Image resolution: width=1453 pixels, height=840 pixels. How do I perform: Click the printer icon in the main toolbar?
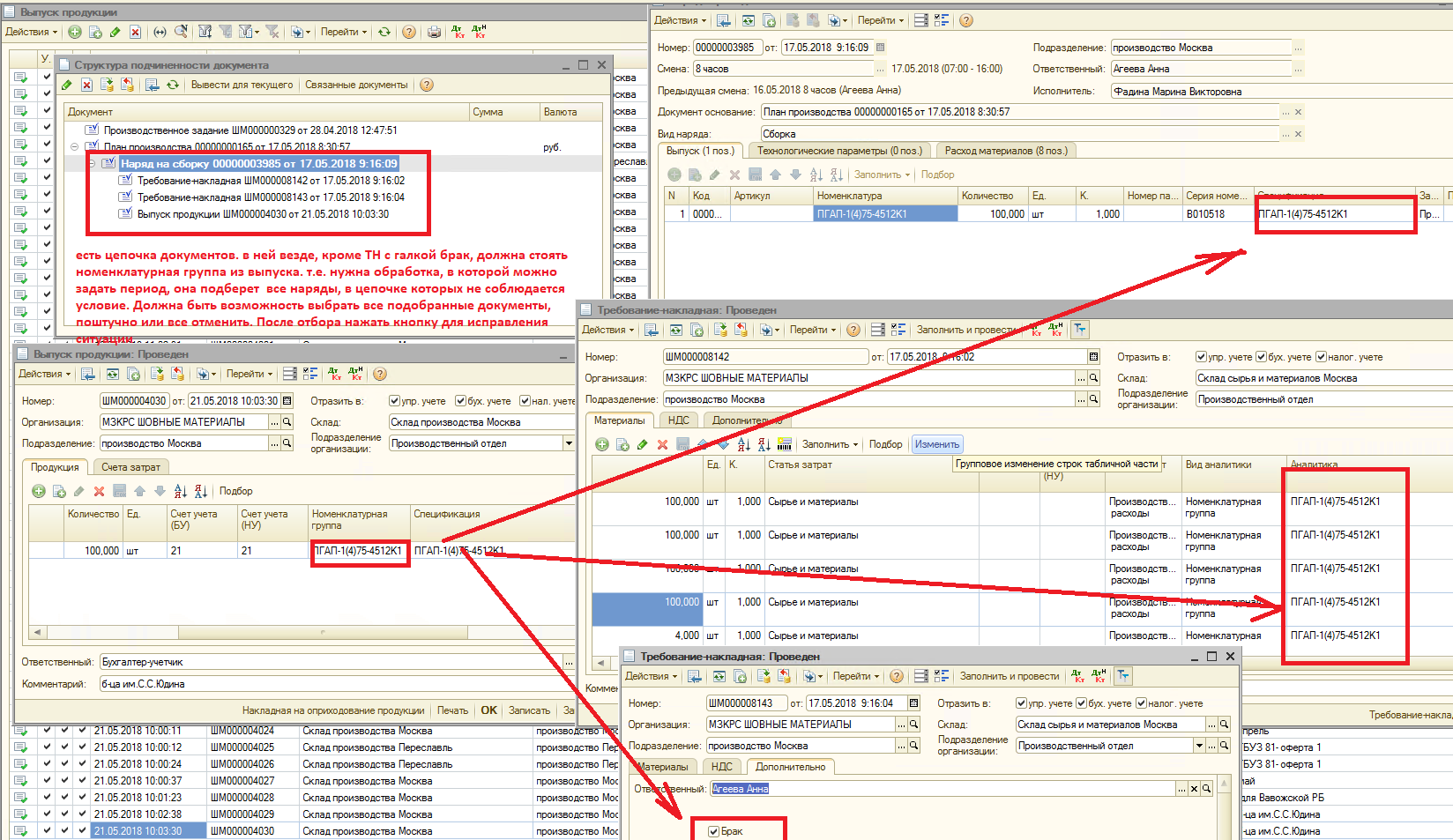[x=434, y=32]
